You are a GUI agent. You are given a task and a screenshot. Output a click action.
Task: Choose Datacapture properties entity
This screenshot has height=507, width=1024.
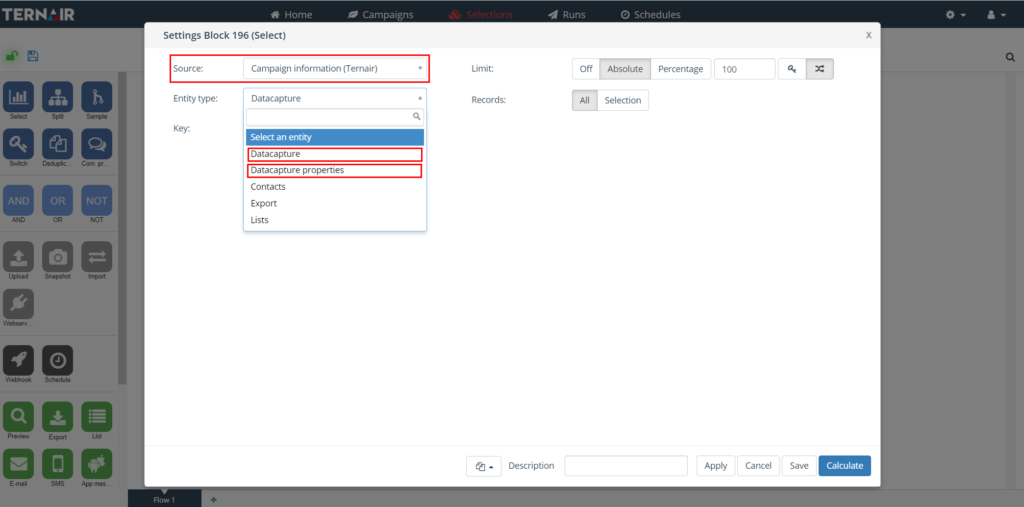(335, 171)
